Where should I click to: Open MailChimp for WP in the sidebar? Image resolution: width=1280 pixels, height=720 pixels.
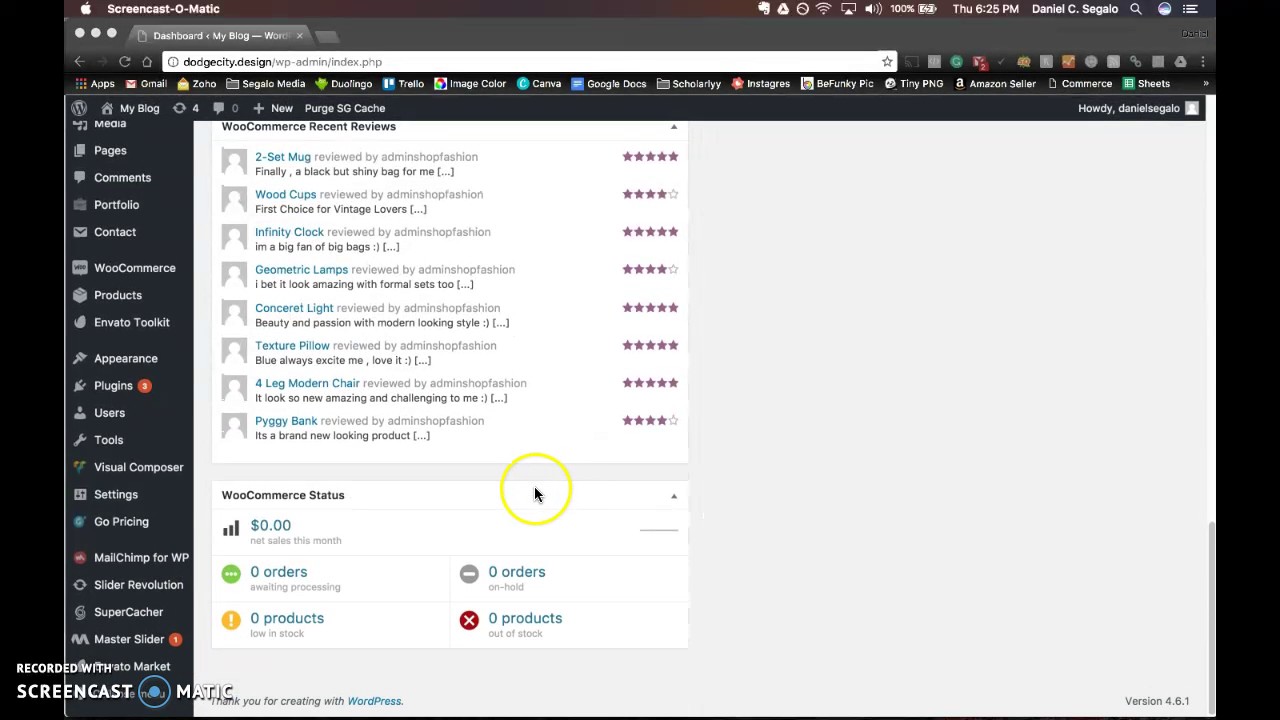pos(141,557)
